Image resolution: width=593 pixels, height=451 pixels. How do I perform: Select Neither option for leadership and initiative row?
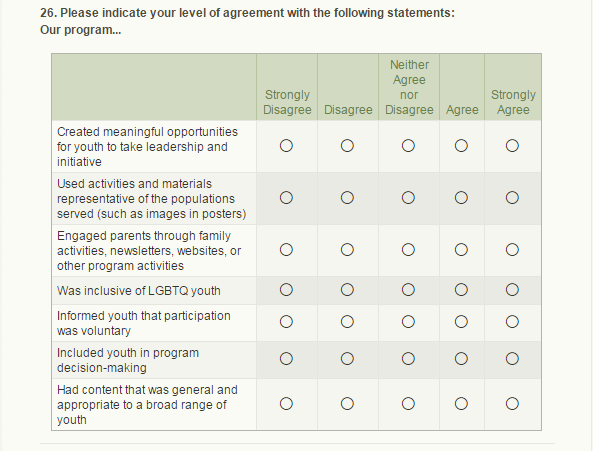click(x=408, y=146)
